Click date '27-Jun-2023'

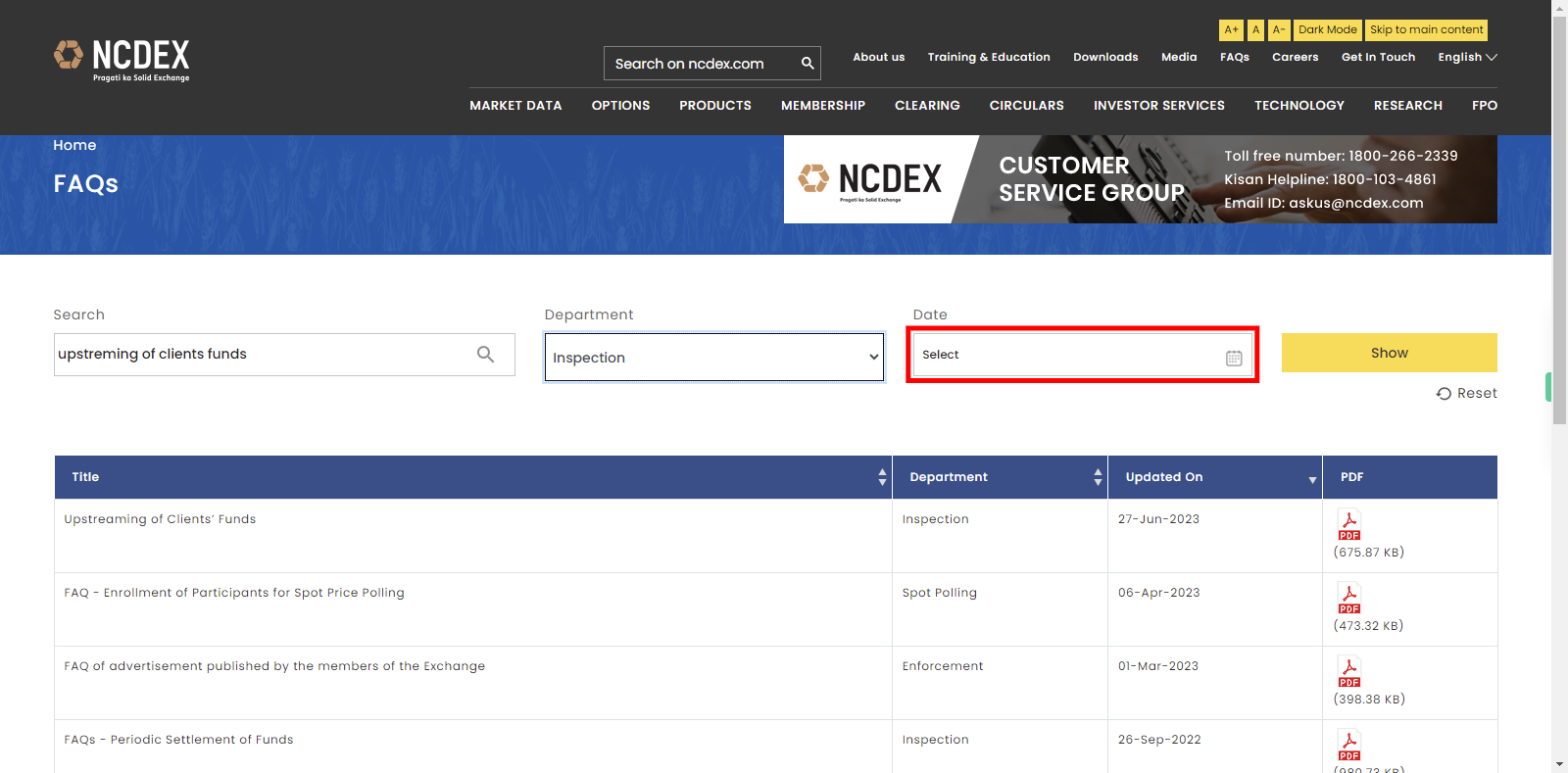pyautogui.click(x=1158, y=519)
